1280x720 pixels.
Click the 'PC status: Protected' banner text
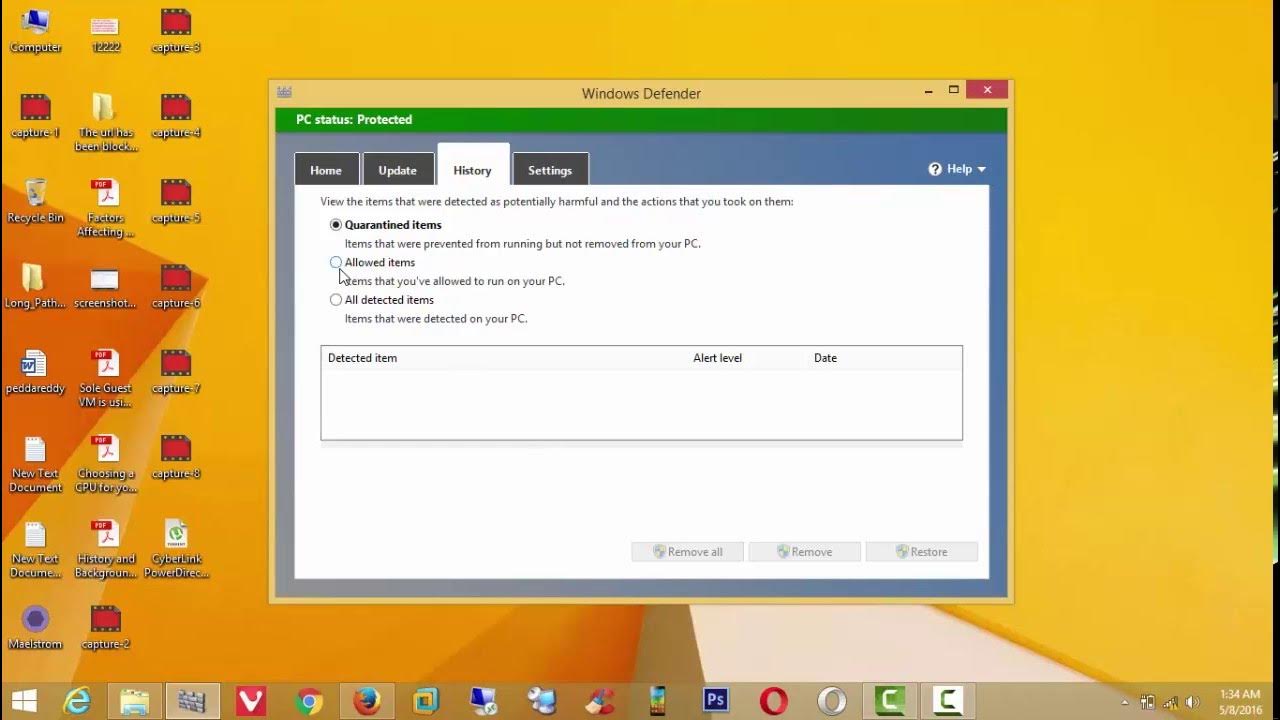[x=354, y=120]
